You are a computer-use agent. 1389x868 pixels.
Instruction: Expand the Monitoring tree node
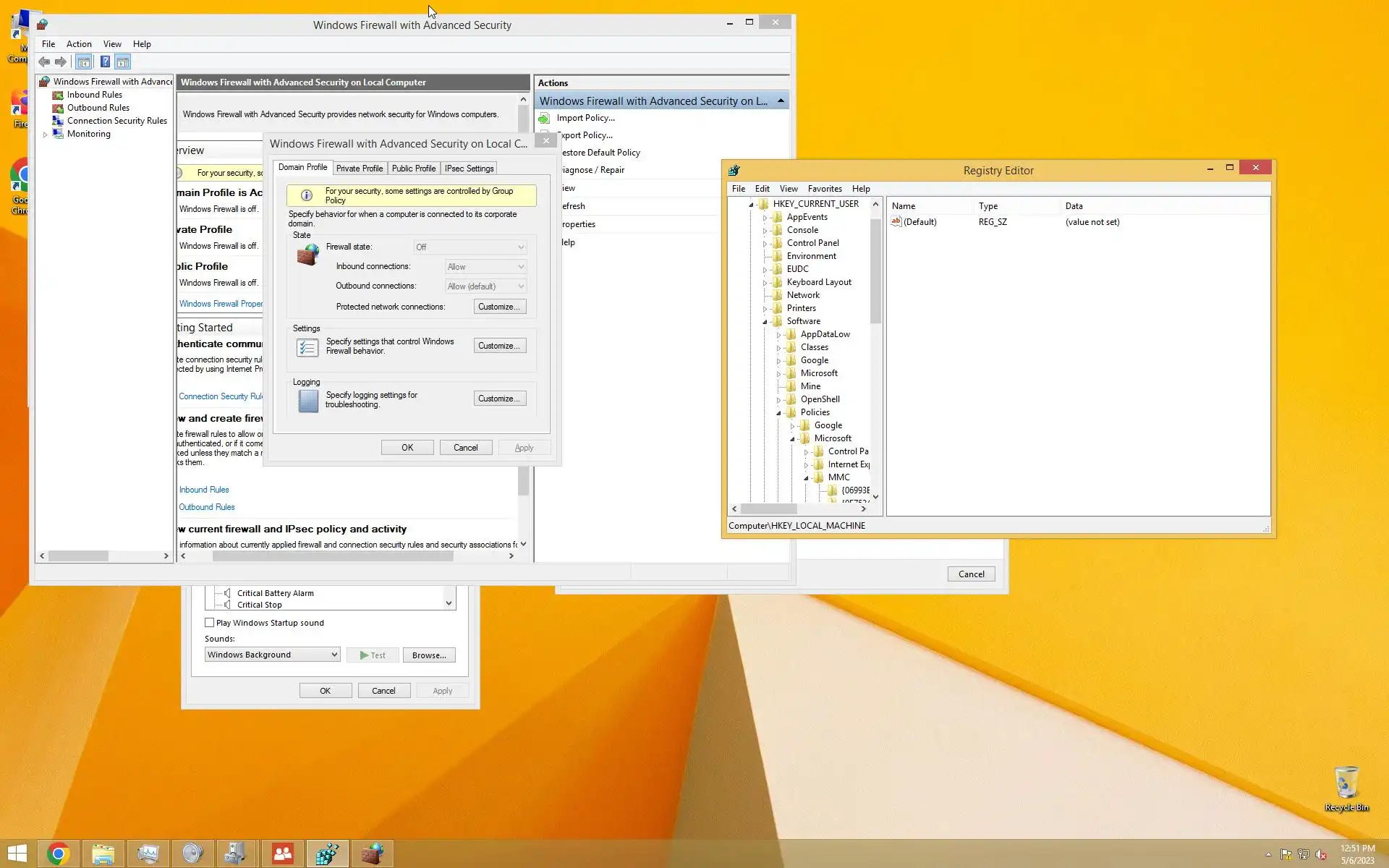tap(45, 135)
